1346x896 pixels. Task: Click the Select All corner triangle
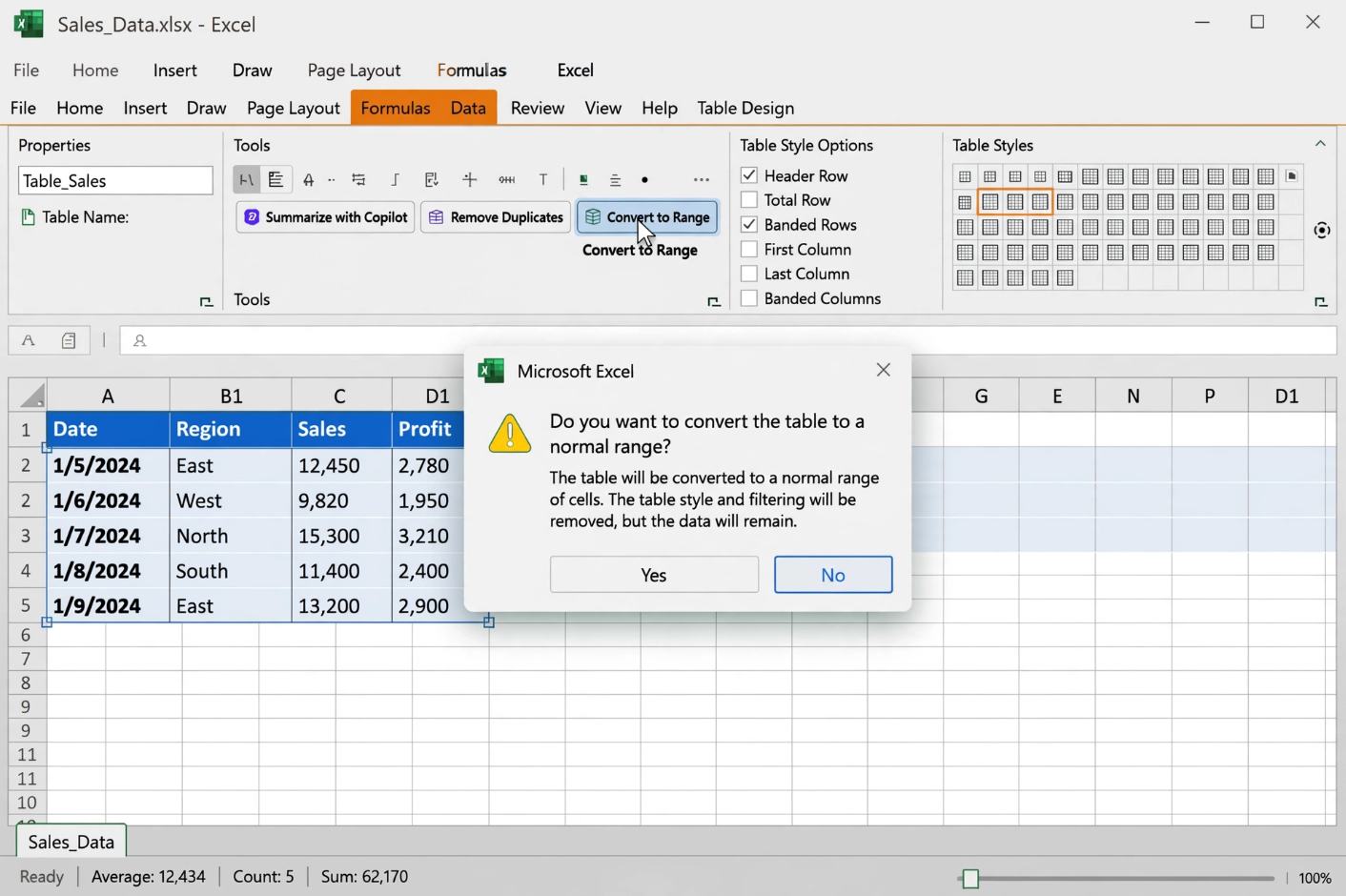click(31, 396)
